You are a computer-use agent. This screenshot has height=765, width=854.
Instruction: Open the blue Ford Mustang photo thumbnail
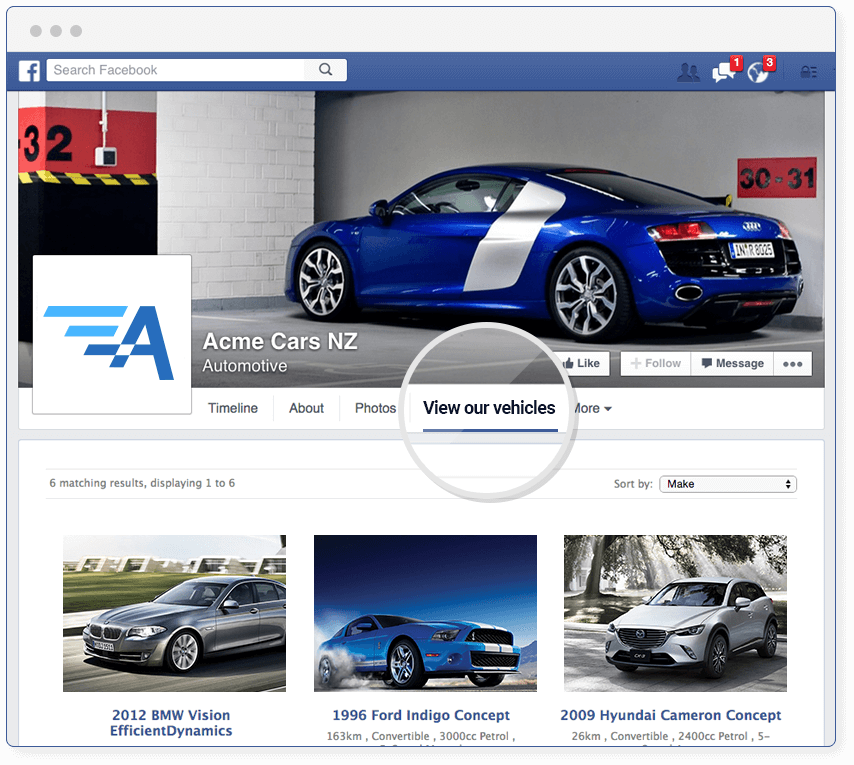(x=425, y=614)
